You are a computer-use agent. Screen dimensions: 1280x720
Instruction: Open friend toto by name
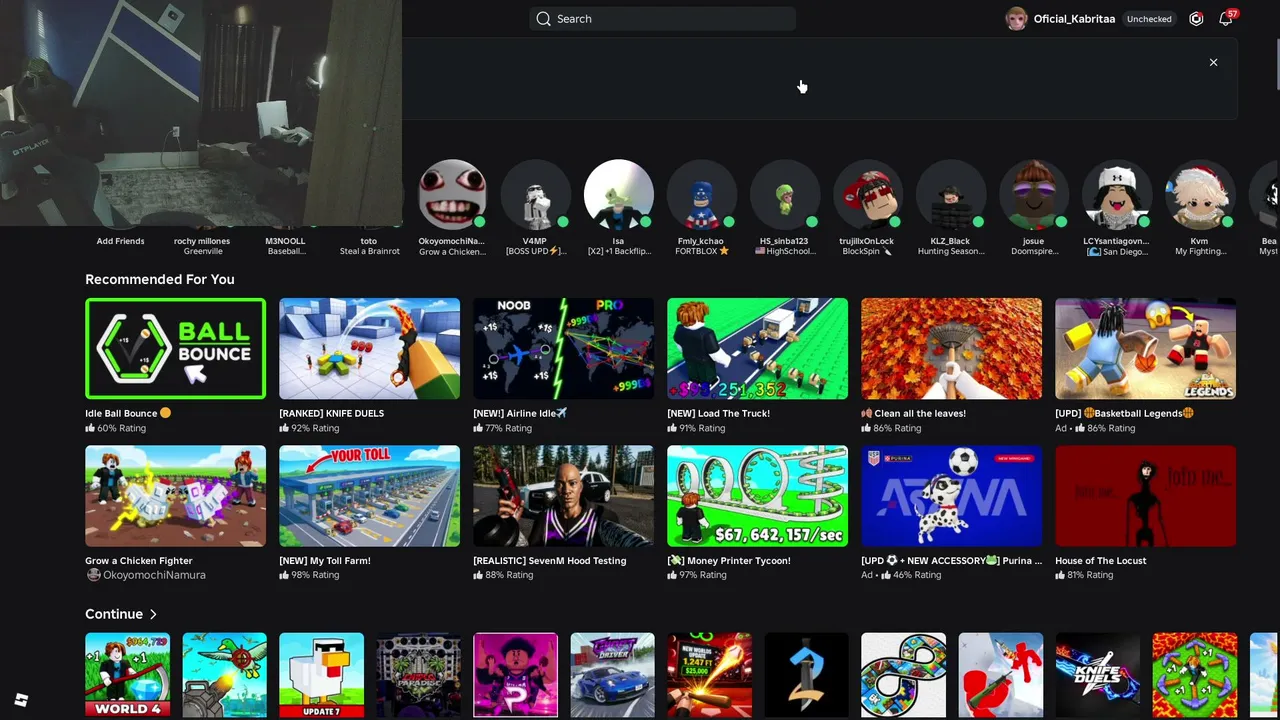pyautogui.click(x=369, y=241)
